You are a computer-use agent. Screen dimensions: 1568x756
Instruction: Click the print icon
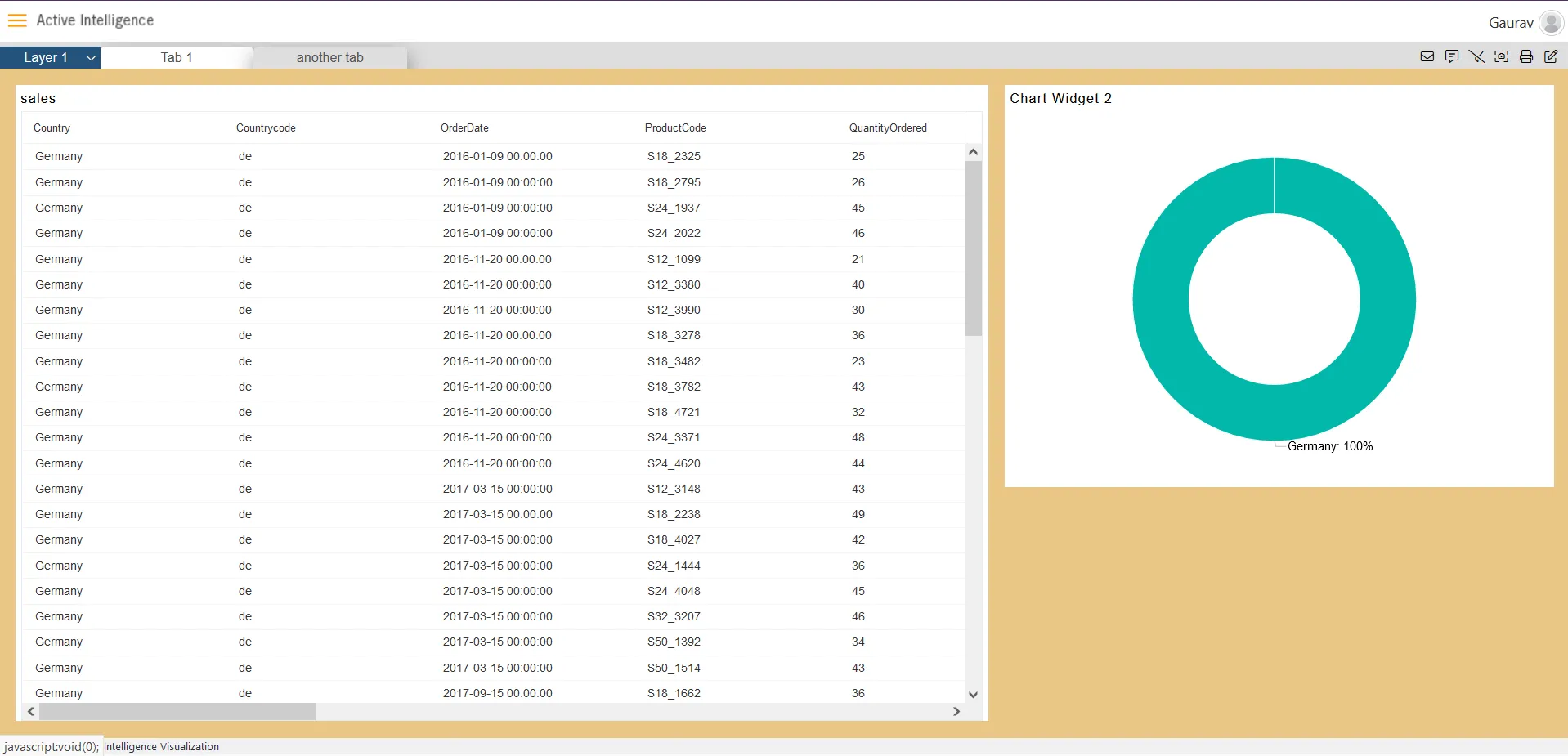(1526, 56)
